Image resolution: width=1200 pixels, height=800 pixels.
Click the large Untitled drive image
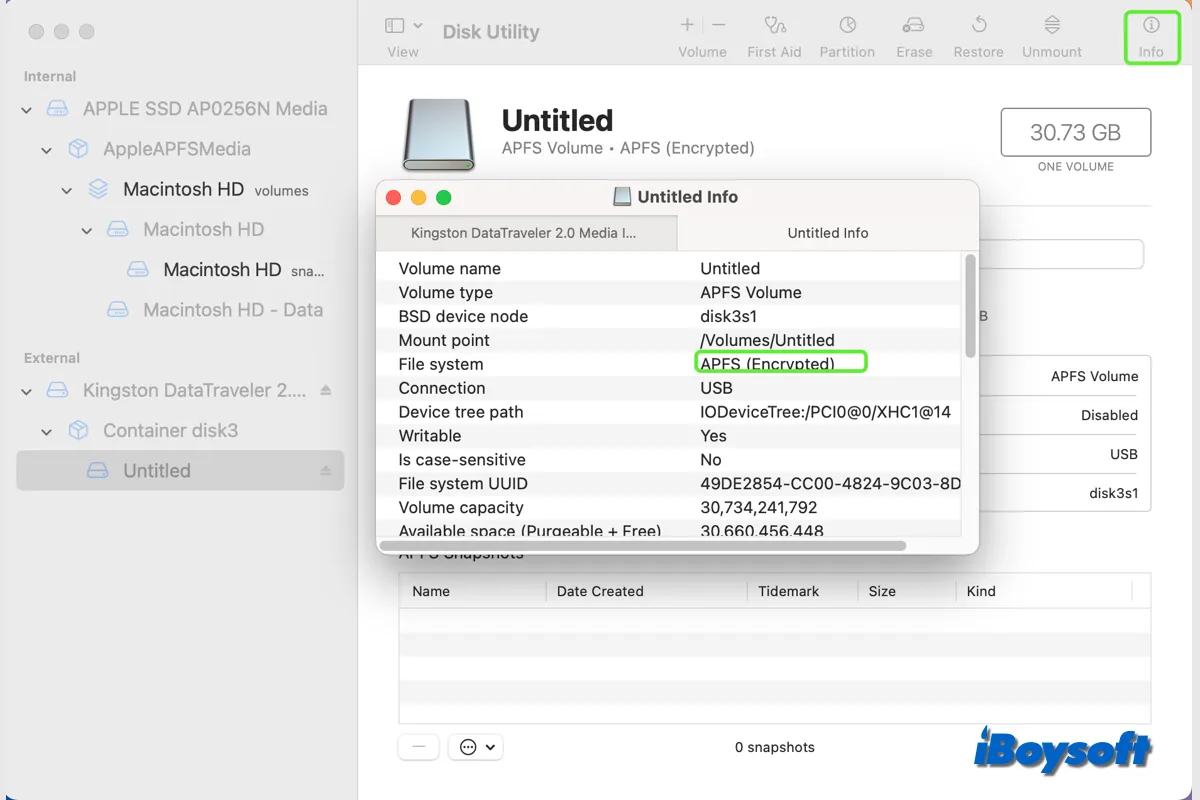coord(439,135)
